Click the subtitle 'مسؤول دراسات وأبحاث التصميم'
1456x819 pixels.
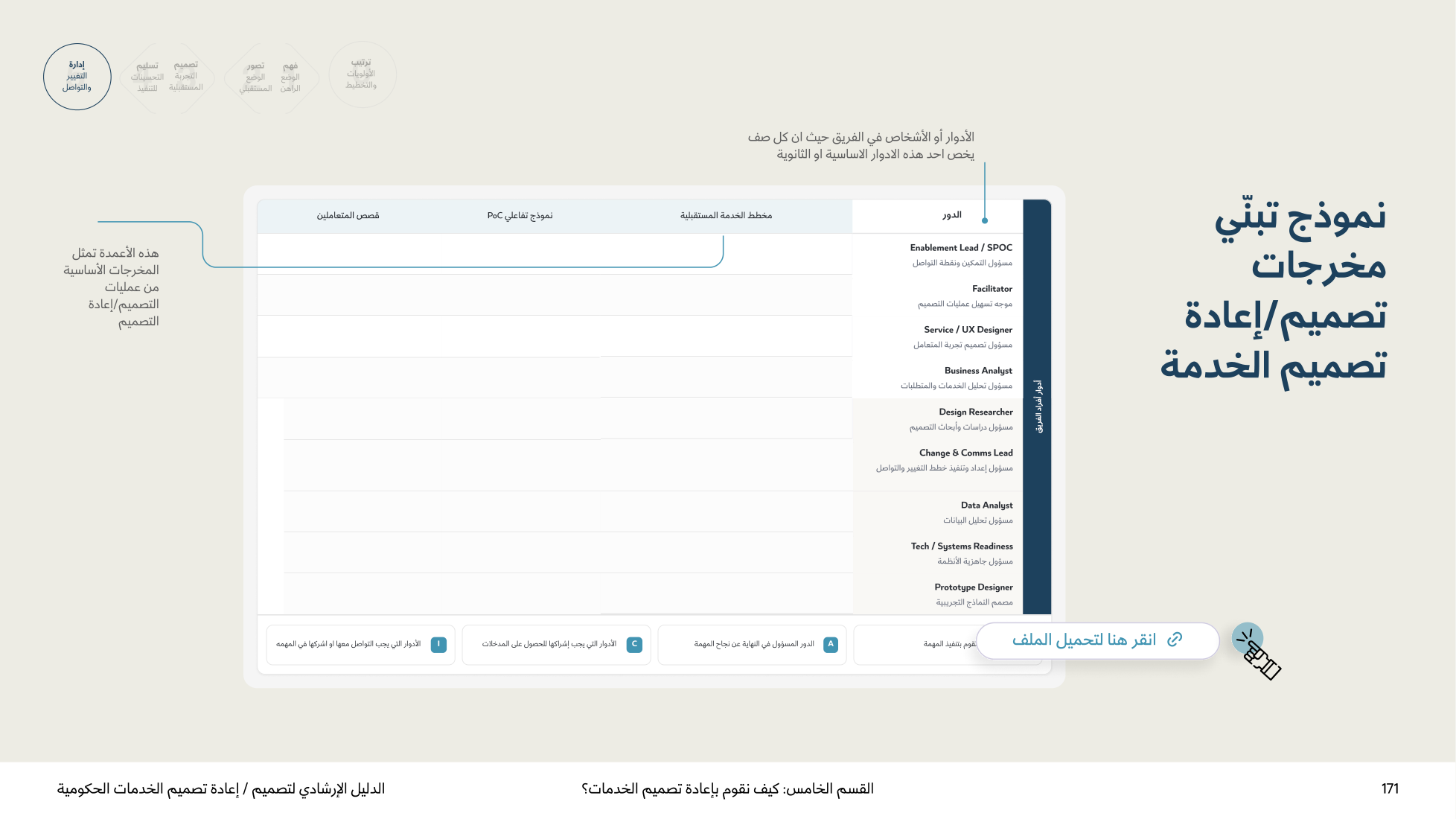tap(961, 427)
